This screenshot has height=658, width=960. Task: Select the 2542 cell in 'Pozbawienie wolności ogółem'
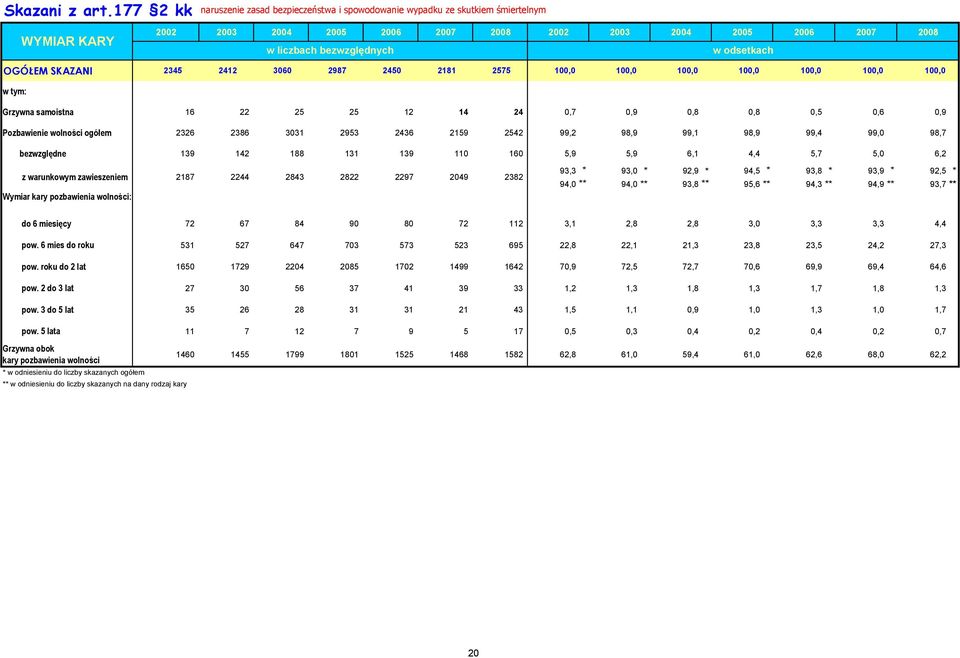(x=514, y=133)
